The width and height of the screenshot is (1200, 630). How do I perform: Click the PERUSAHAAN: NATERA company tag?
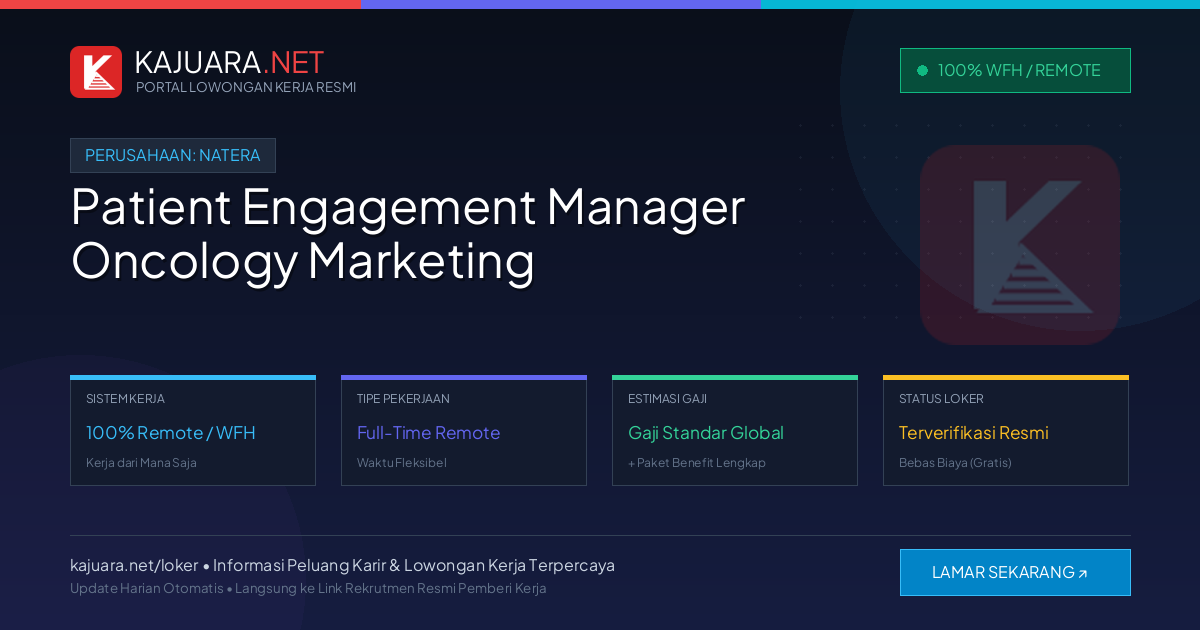pos(173,155)
